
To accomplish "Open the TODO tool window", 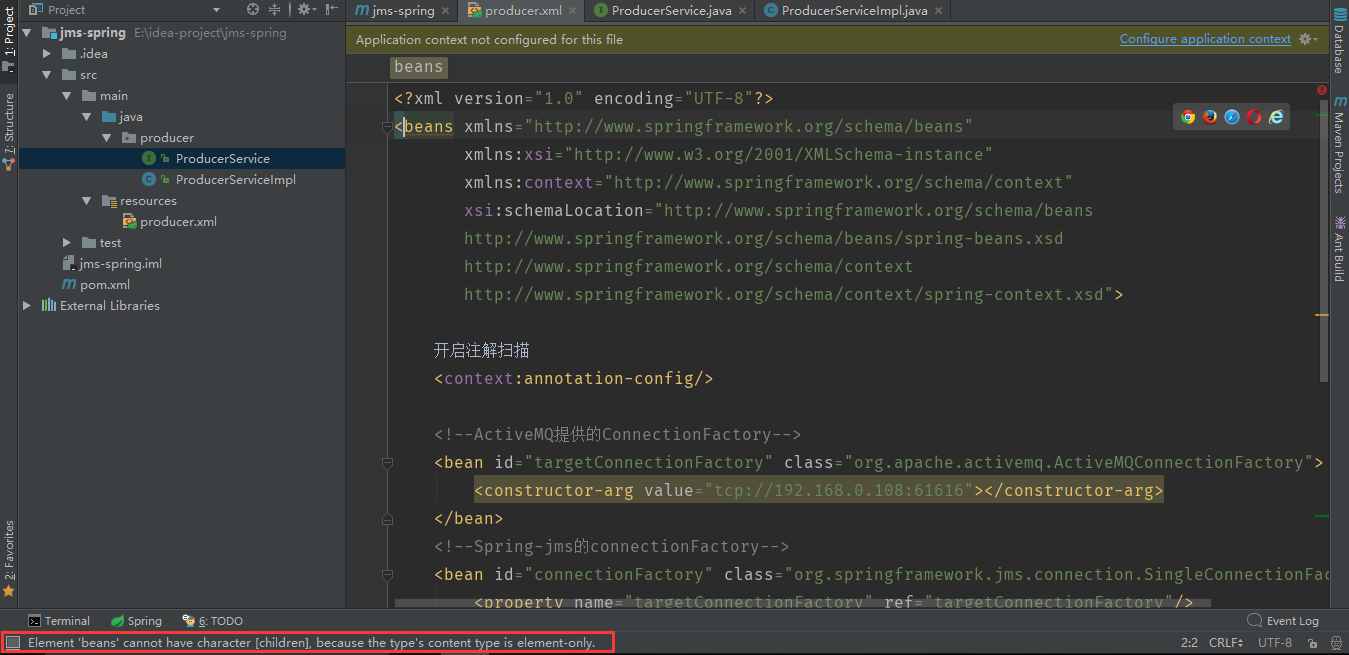I will (x=212, y=621).
